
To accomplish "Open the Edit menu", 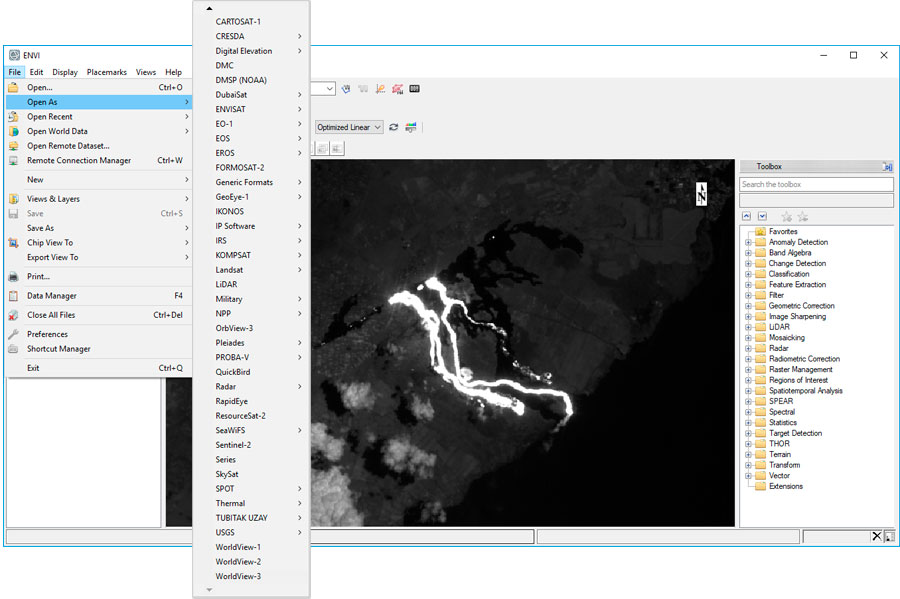I will [x=36, y=72].
